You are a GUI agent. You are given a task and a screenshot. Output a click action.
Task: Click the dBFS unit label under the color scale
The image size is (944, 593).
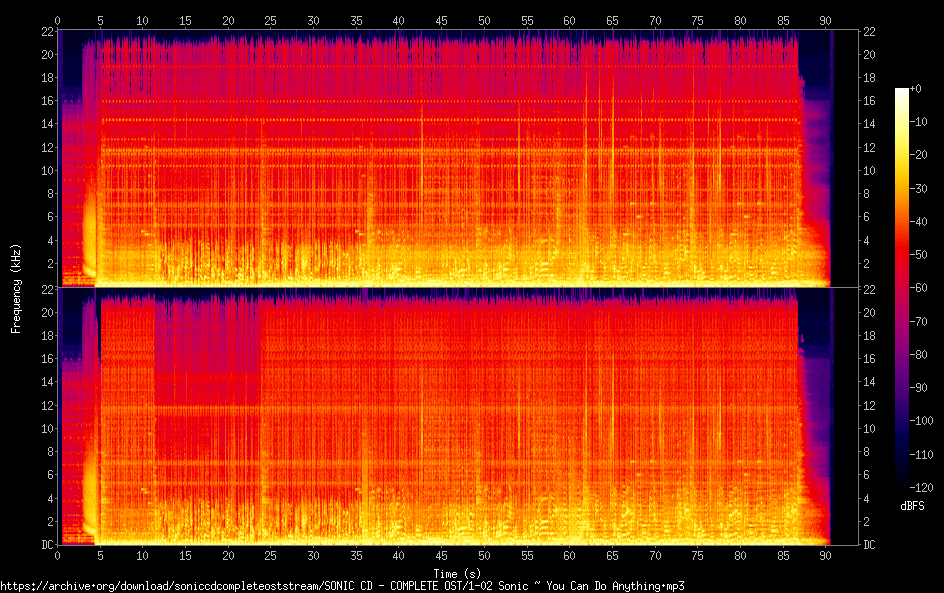tap(911, 507)
